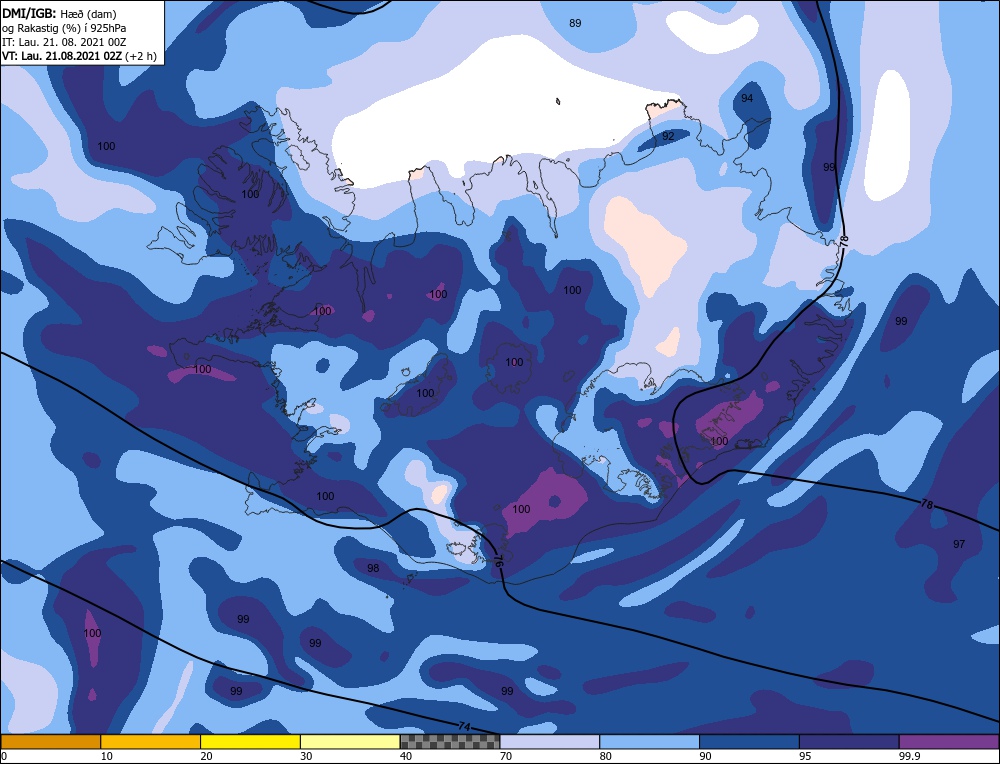
Task: Click the purple above-99.9 legend swatch
Action: (x=949, y=741)
